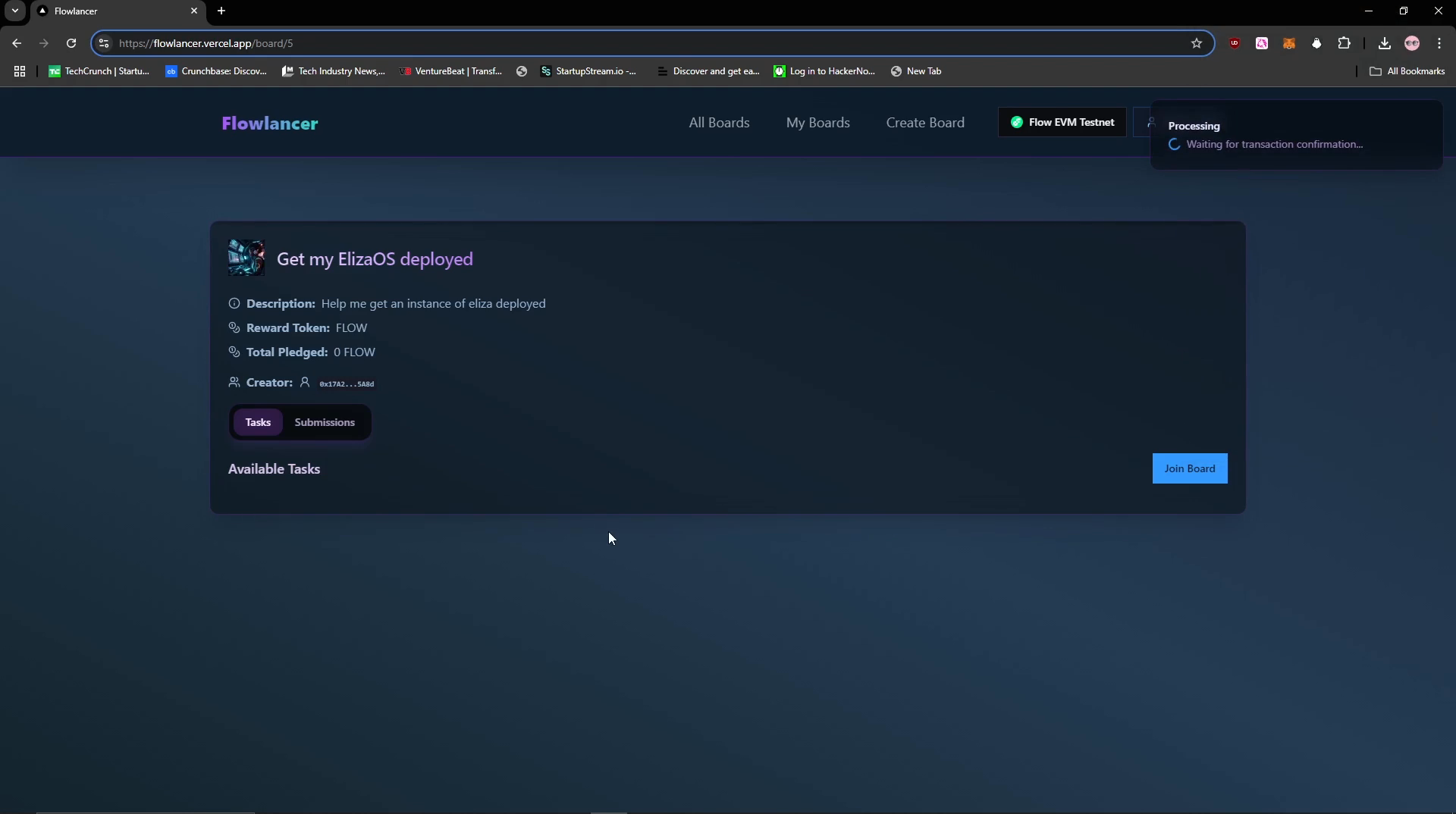Viewport: 1456px width, 814px height.
Task: Reload the page
Action: (x=71, y=43)
